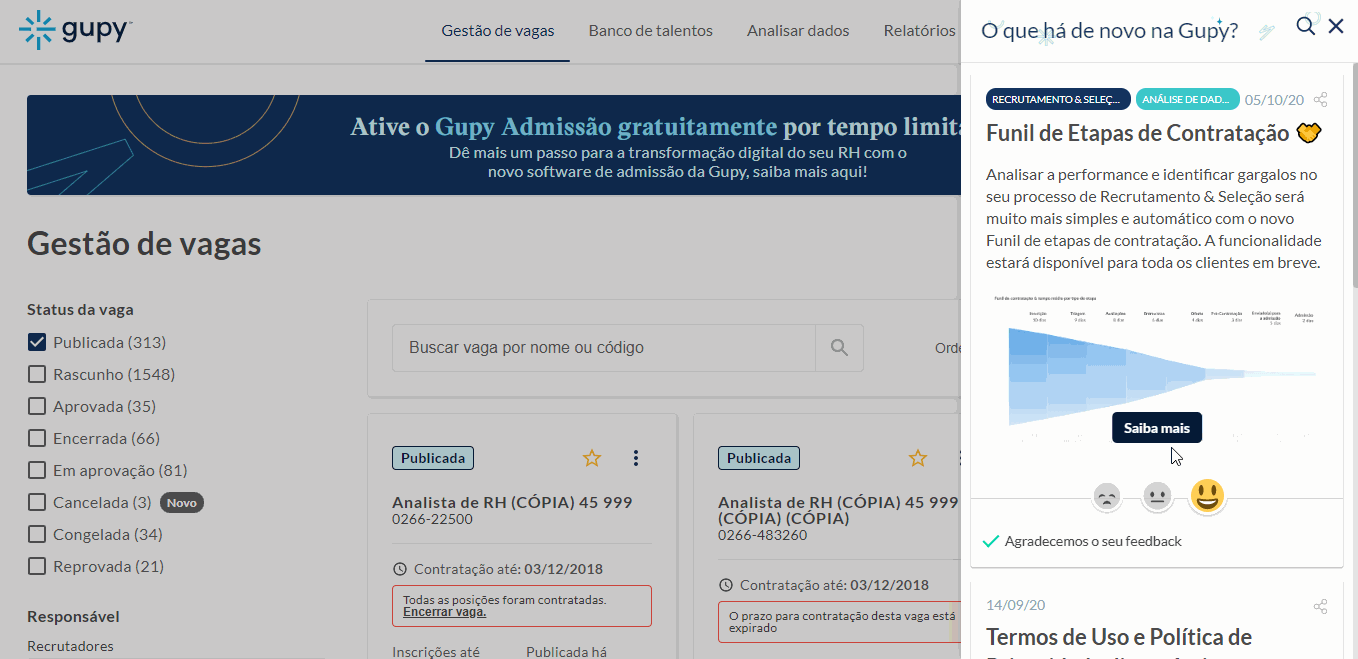1358x659 pixels.
Task: Open three-dot menu on first job card
Action: point(636,458)
